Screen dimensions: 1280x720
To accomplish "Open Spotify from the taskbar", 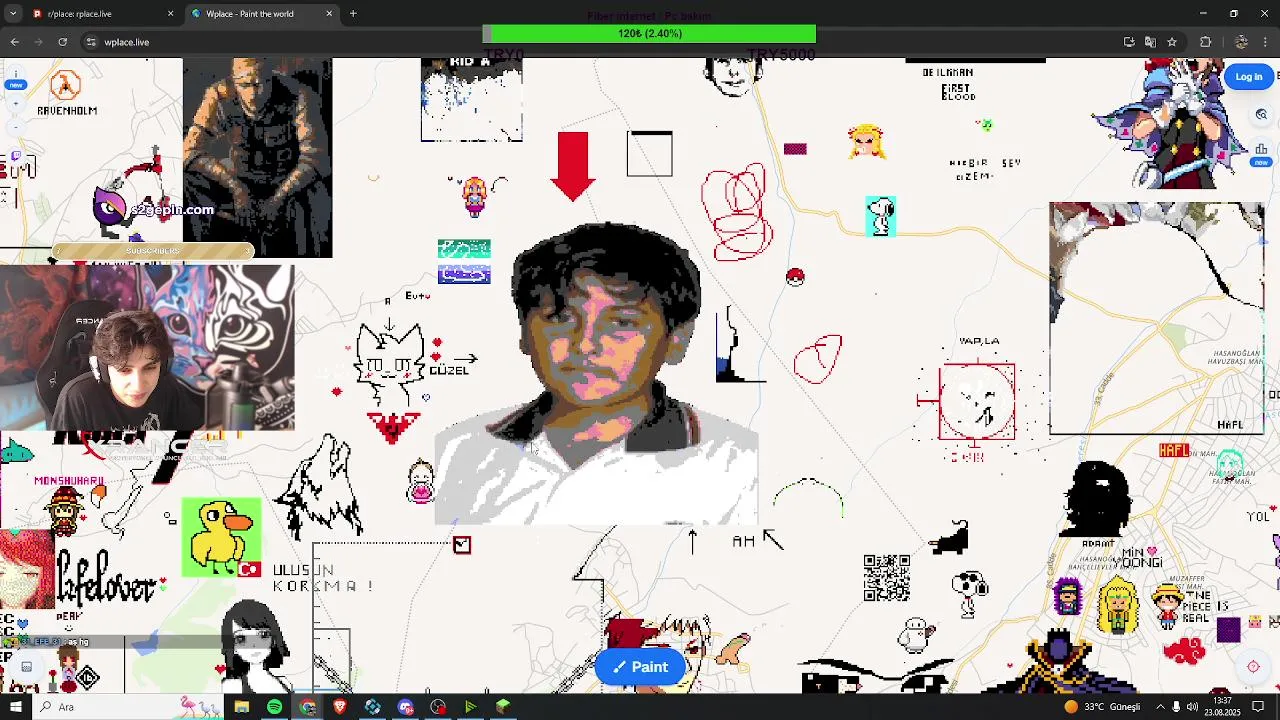I will pyautogui.click(x=275, y=707).
